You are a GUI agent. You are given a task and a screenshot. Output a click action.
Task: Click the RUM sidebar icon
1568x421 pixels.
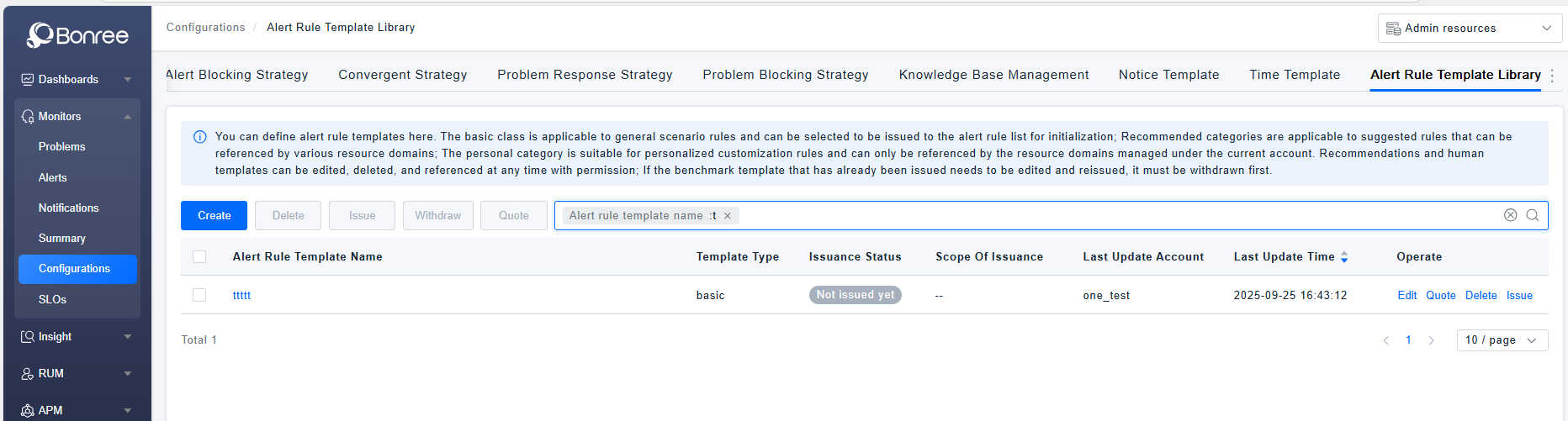[28, 374]
